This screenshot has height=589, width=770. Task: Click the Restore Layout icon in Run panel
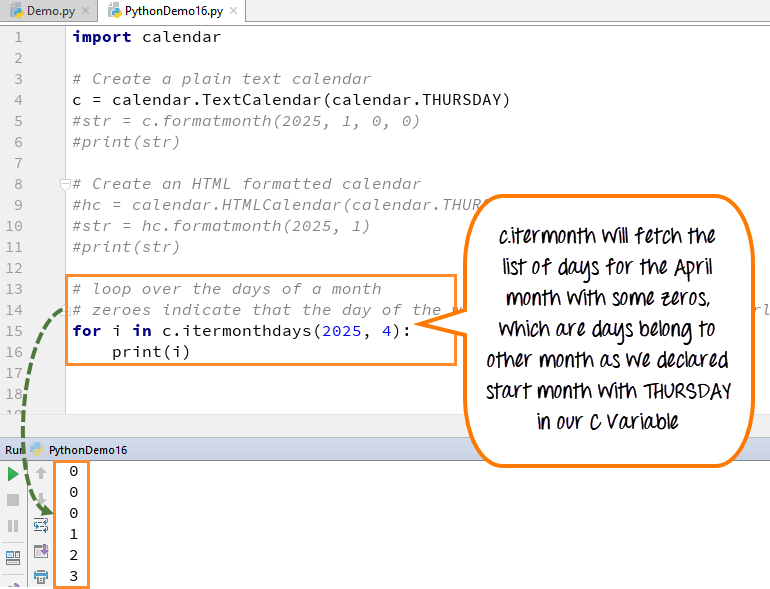coord(13,557)
